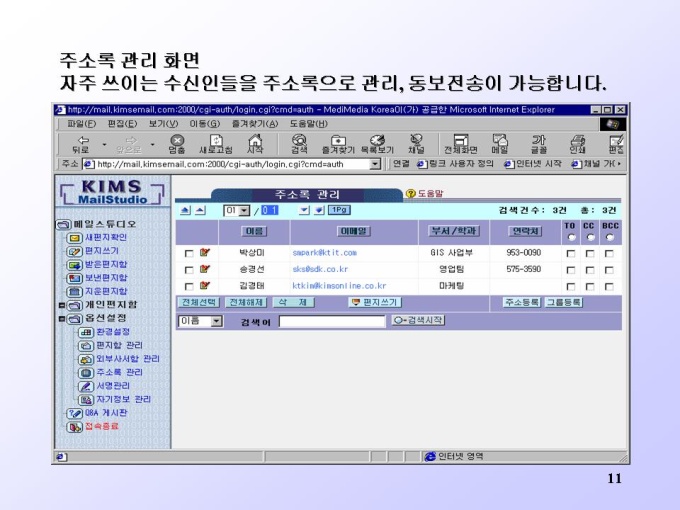Click the Channels (채널) toolbar icon
Screen dimensions: 680x510
coord(416,144)
